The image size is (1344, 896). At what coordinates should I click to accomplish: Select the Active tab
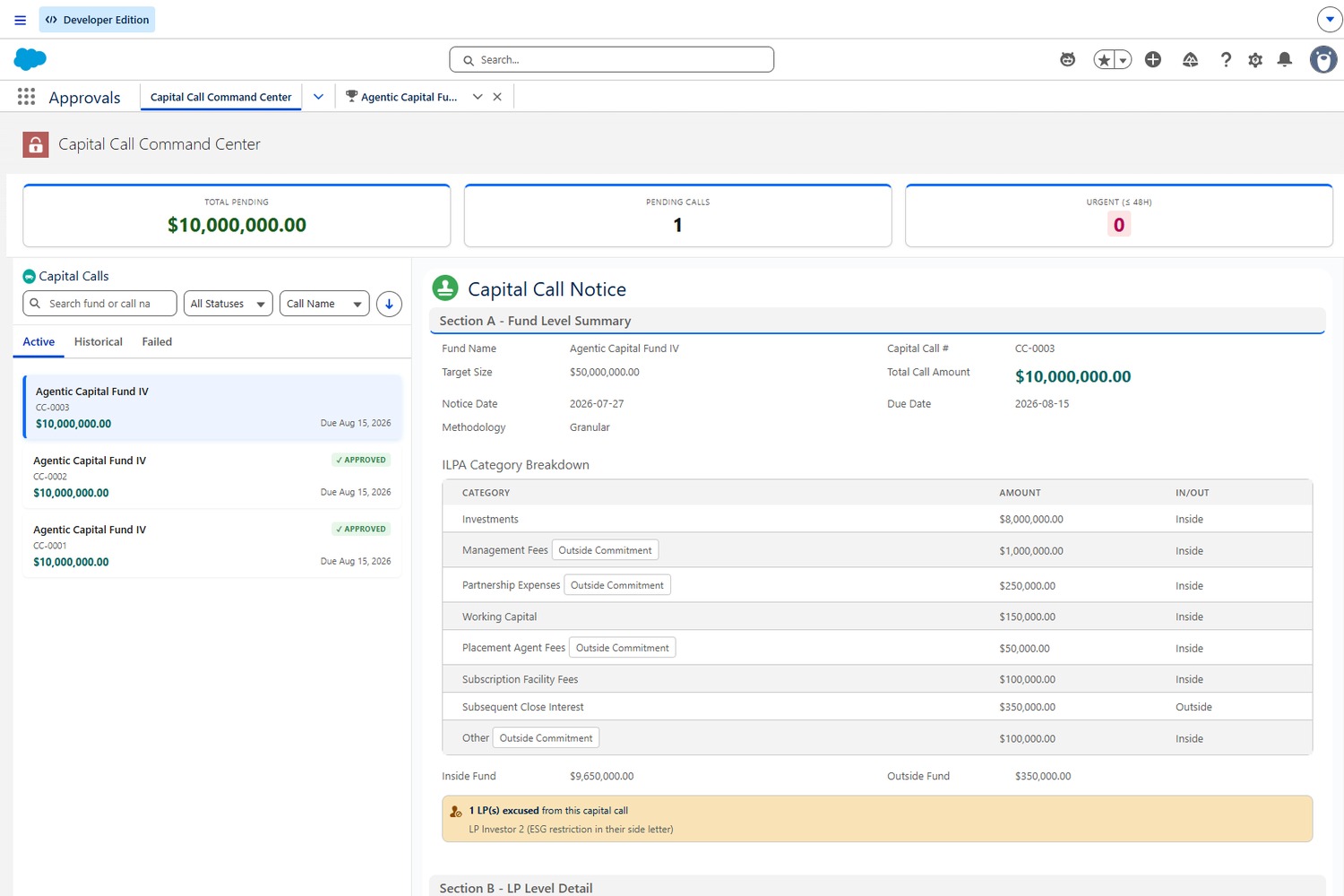tap(39, 341)
